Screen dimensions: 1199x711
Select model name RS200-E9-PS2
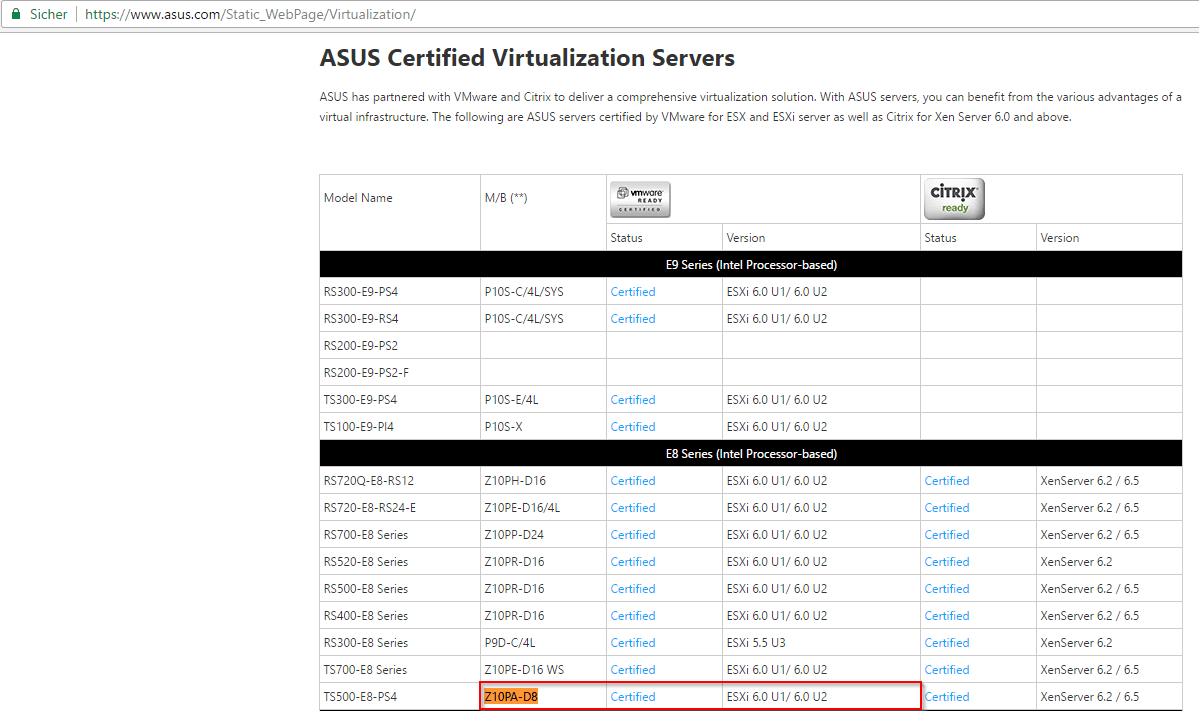[x=360, y=345]
